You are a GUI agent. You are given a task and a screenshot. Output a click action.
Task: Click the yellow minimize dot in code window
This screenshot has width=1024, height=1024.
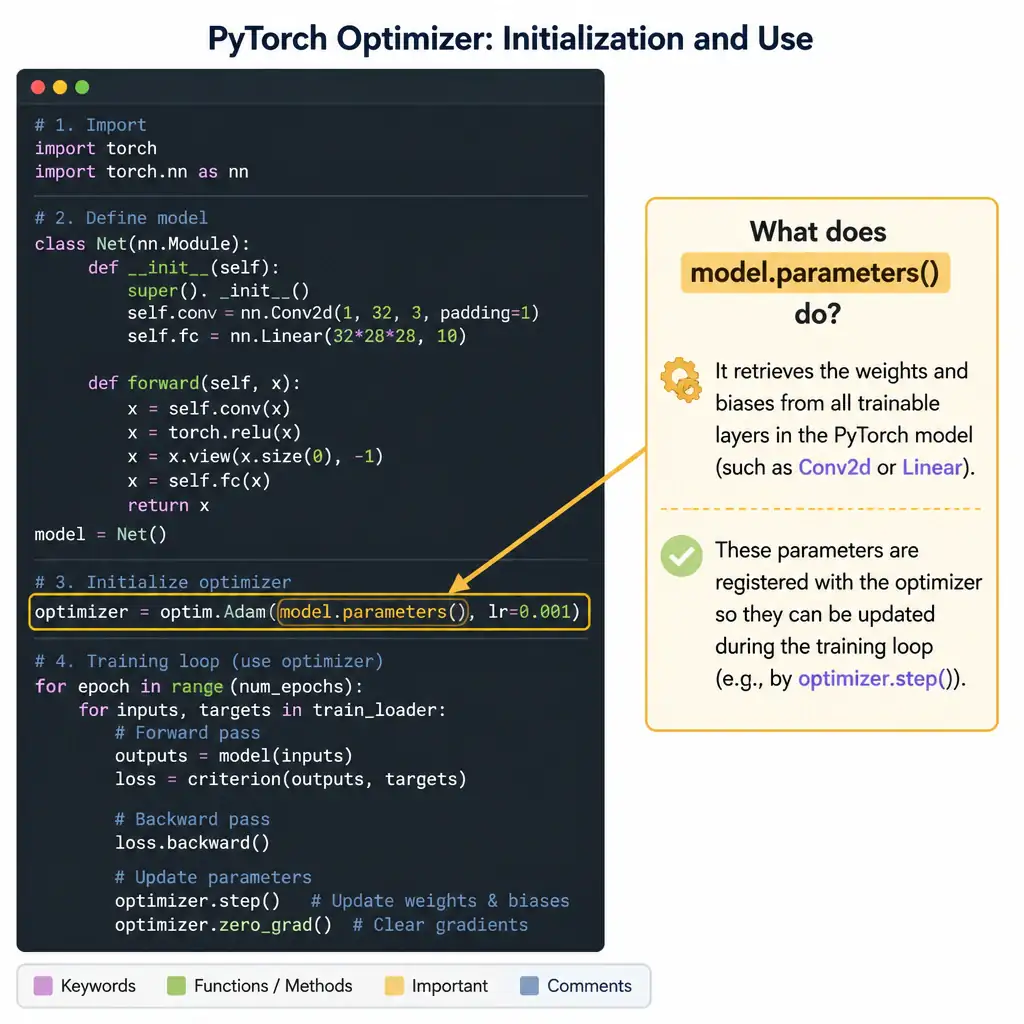tap(60, 87)
